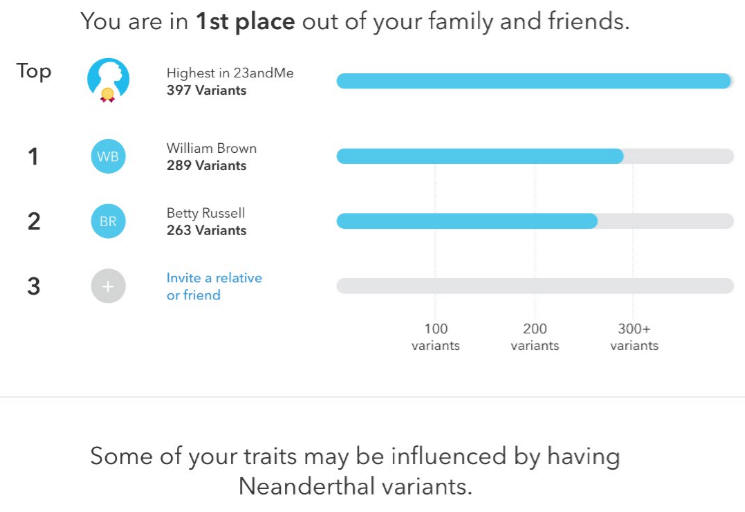Viewport: 745px width, 512px height.
Task: Click the empty gray bar in row 3
Action: coord(535,286)
